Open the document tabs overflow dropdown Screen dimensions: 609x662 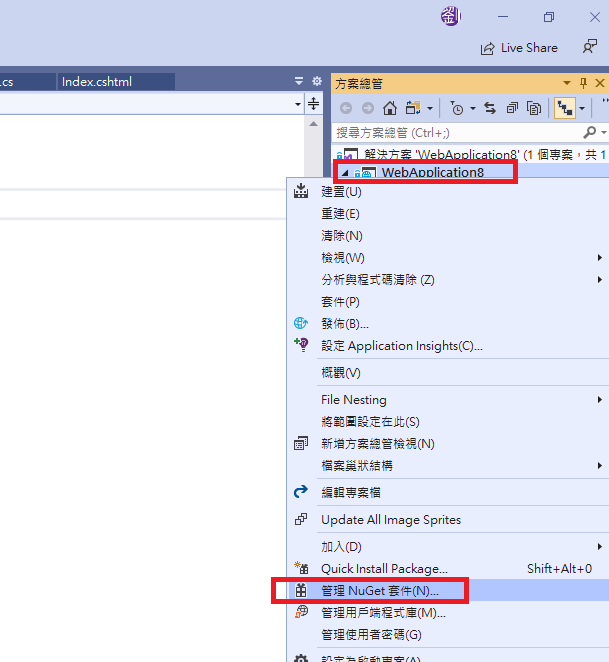click(x=299, y=81)
